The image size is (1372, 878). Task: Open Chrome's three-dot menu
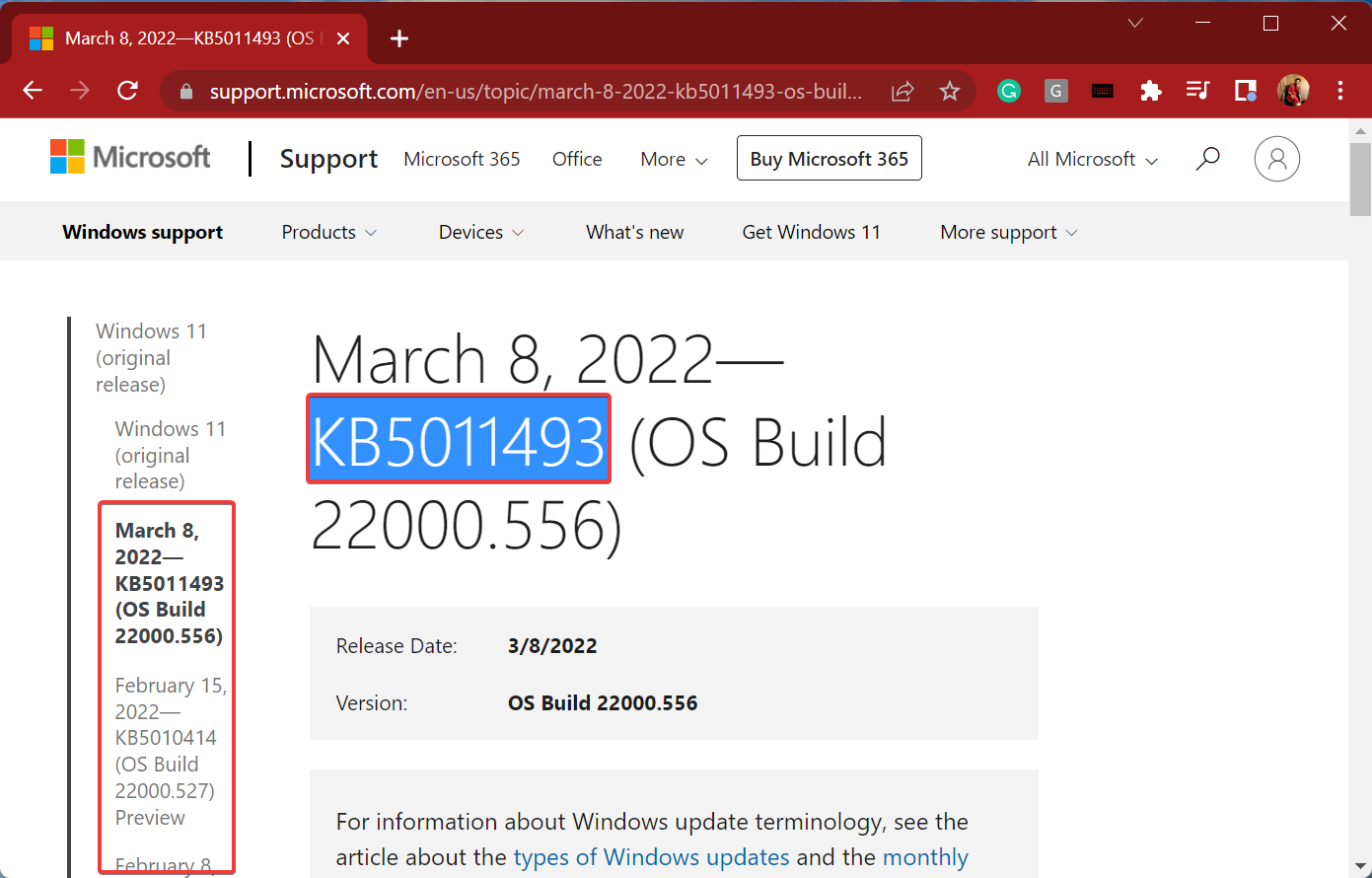[x=1340, y=90]
